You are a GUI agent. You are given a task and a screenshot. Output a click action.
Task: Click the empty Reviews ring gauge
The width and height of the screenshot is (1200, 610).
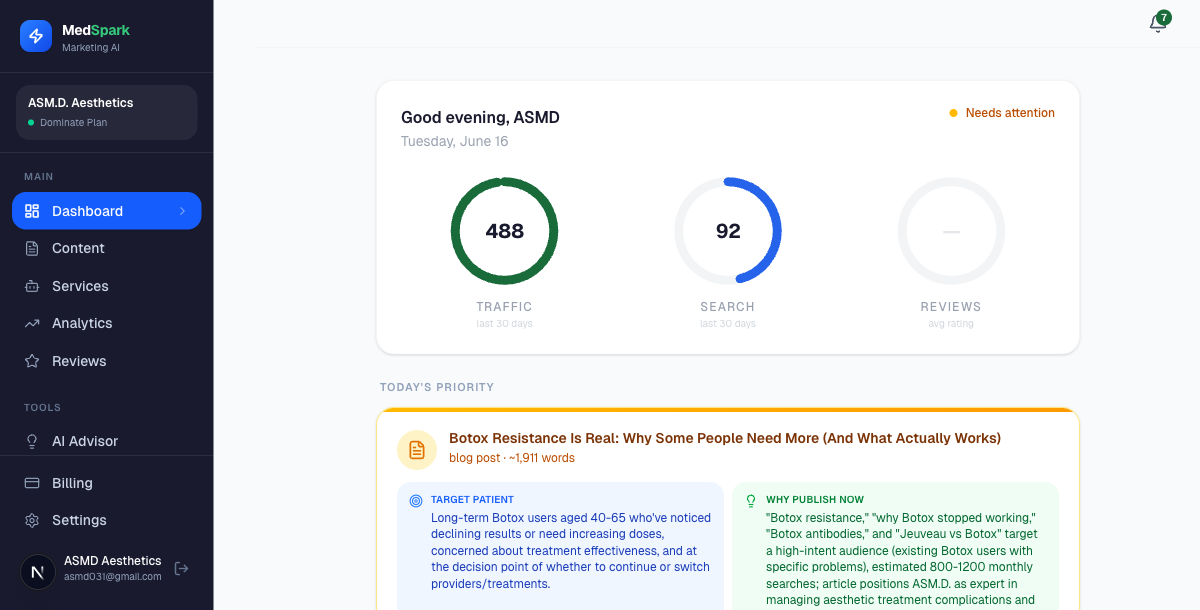(x=951, y=231)
